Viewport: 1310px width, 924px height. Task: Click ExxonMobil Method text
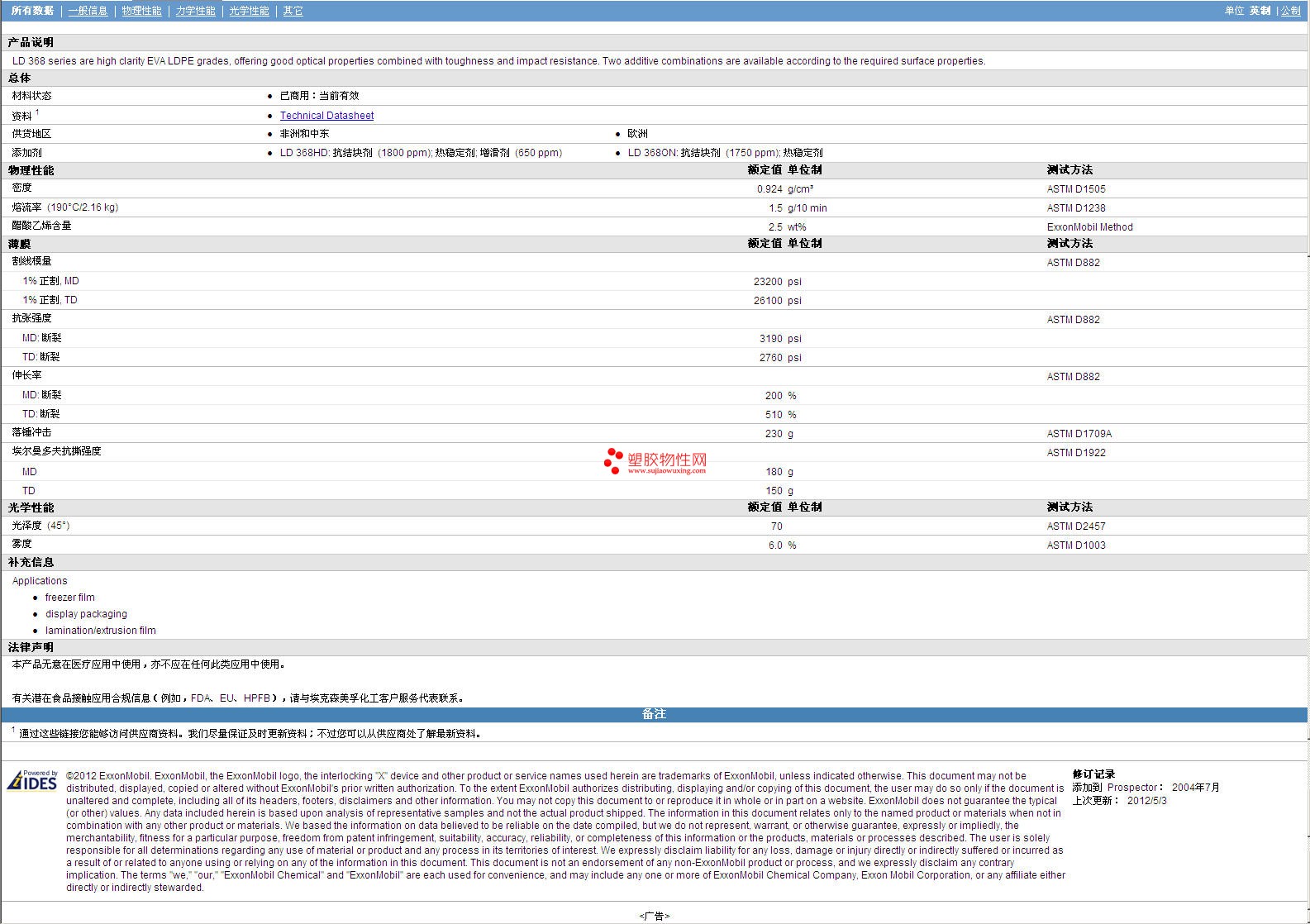point(1089,227)
